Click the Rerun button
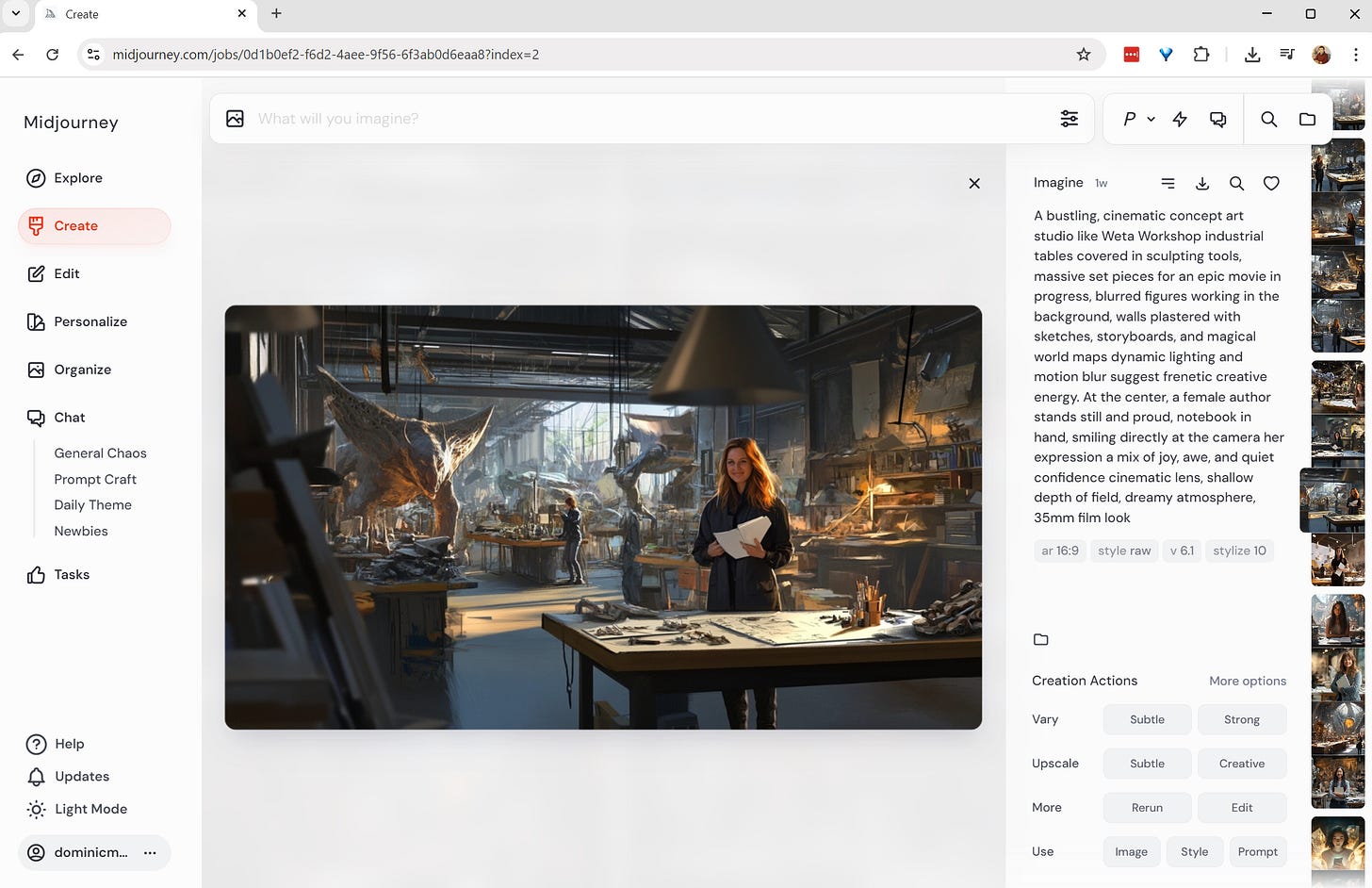 [1147, 808]
